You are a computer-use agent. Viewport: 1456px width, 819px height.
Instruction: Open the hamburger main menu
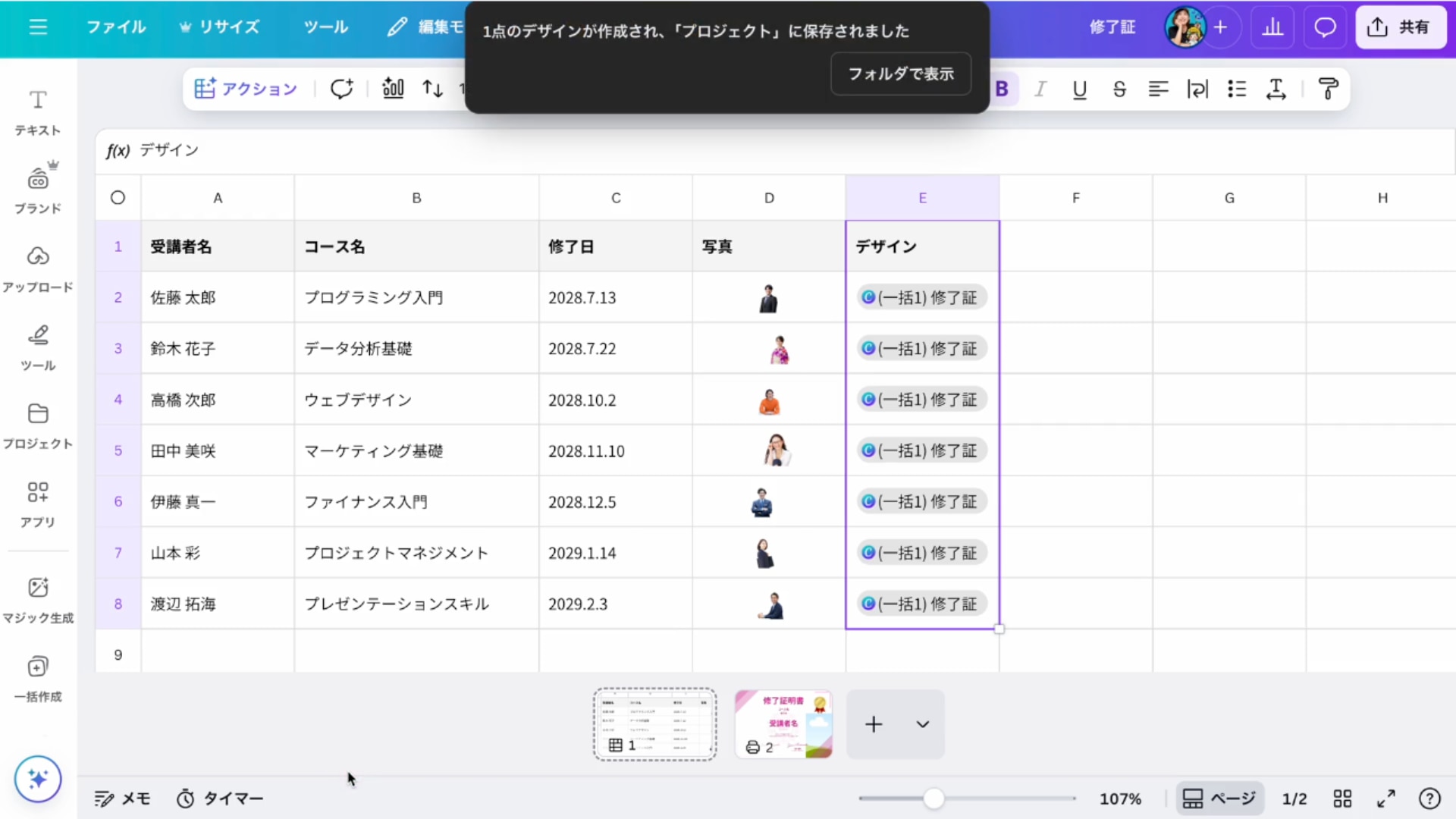[x=38, y=27]
